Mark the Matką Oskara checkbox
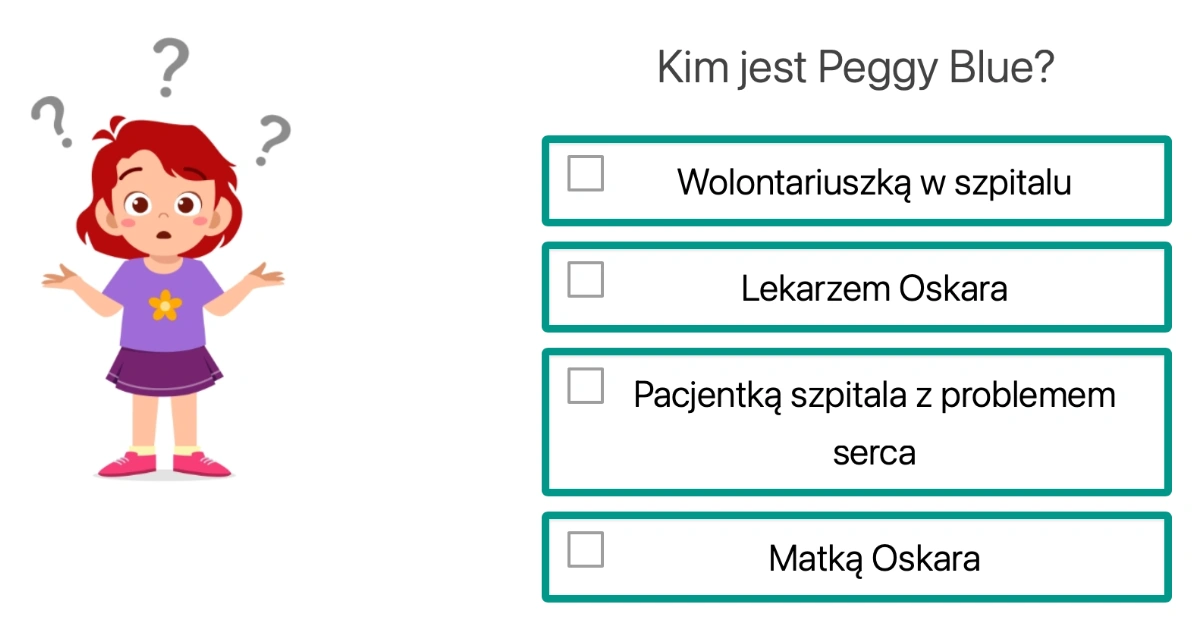 coord(586,549)
